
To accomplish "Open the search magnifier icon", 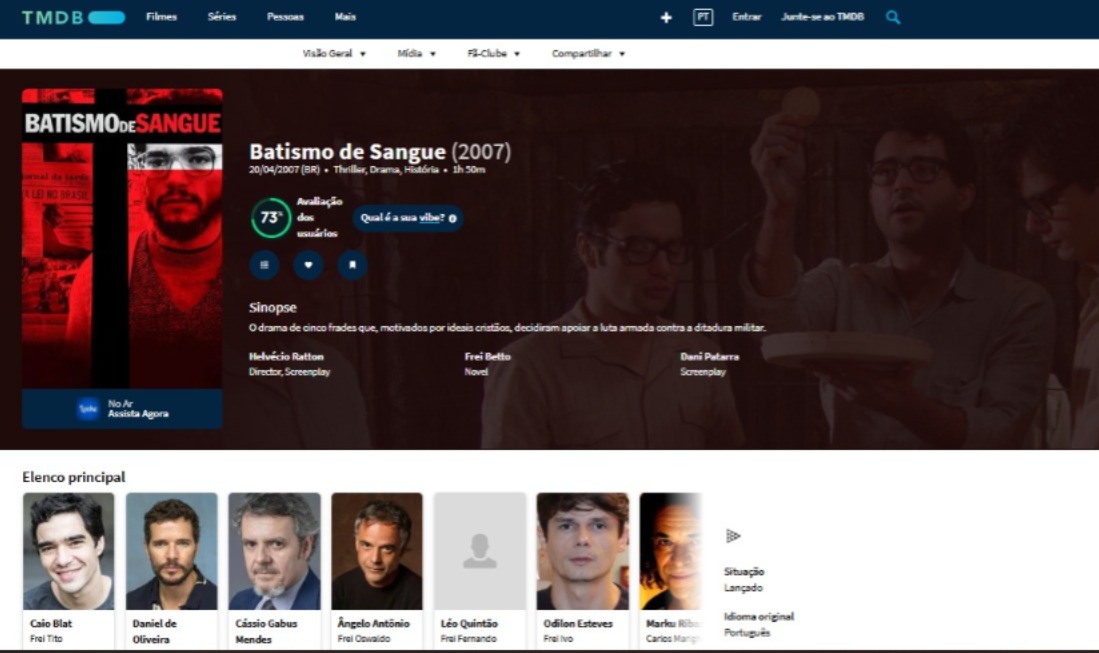I will pos(893,17).
